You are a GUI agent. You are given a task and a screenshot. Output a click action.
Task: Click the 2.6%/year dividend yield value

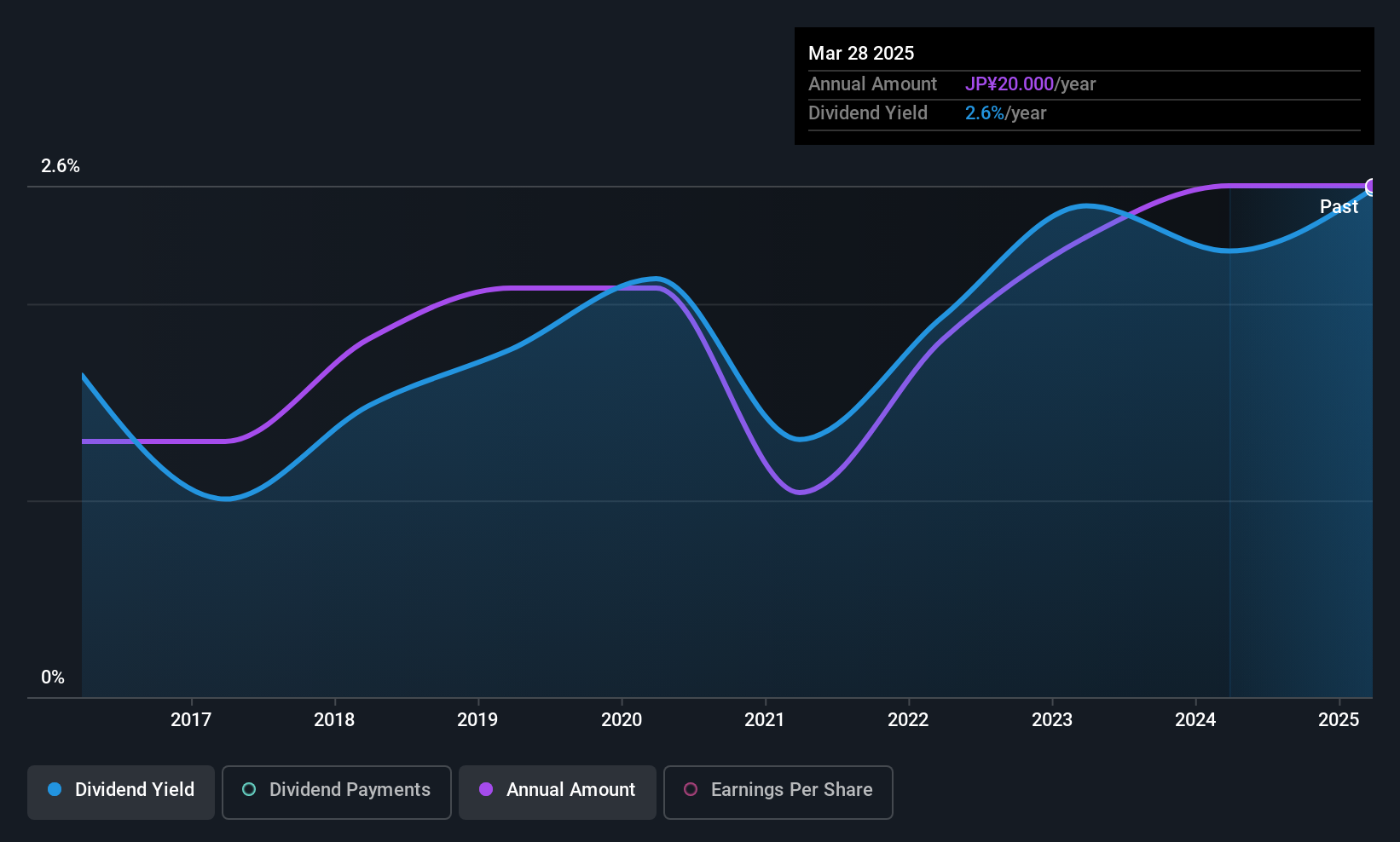click(1005, 113)
